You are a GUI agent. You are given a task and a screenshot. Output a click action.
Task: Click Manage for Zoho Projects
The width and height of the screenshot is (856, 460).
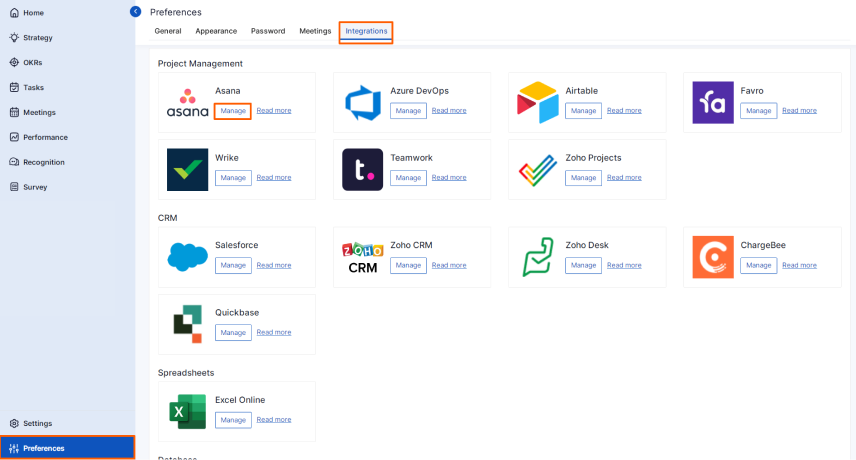(x=584, y=178)
